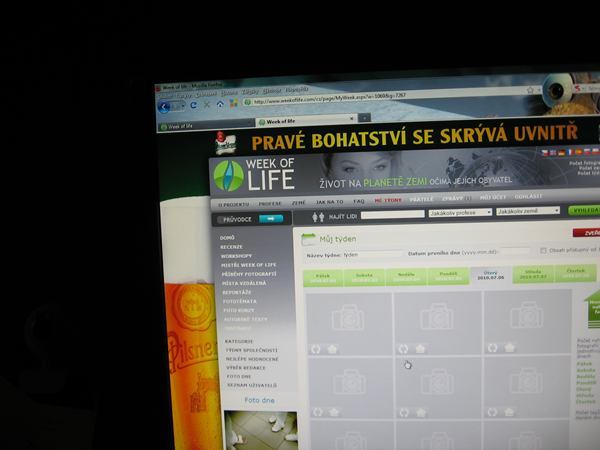Image resolution: width=600 pixels, height=450 pixels.
Task: Open MÉ TÝDNY in top navigation
Action: 388,201
